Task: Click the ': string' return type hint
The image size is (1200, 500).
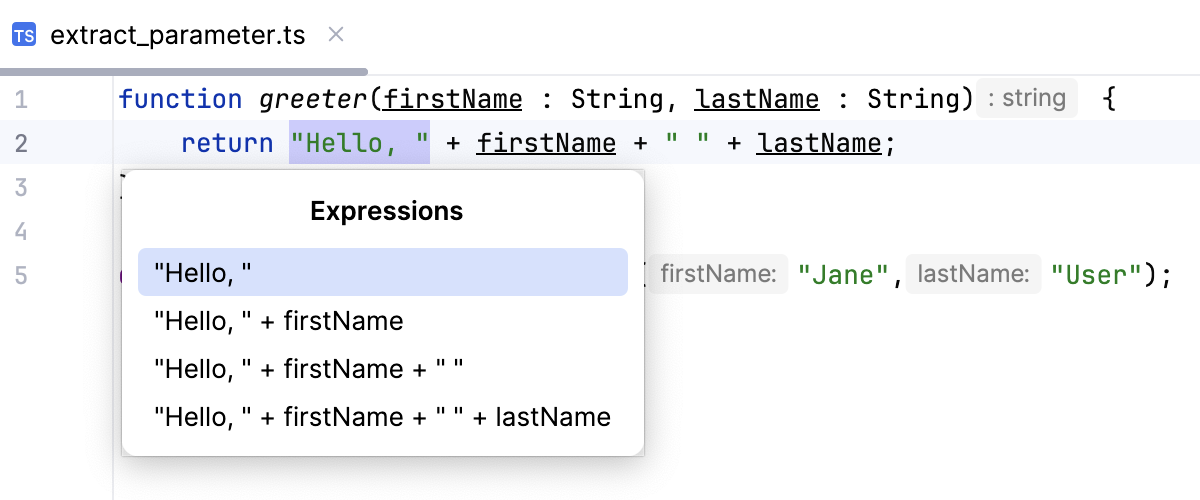Action: click(x=1026, y=99)
